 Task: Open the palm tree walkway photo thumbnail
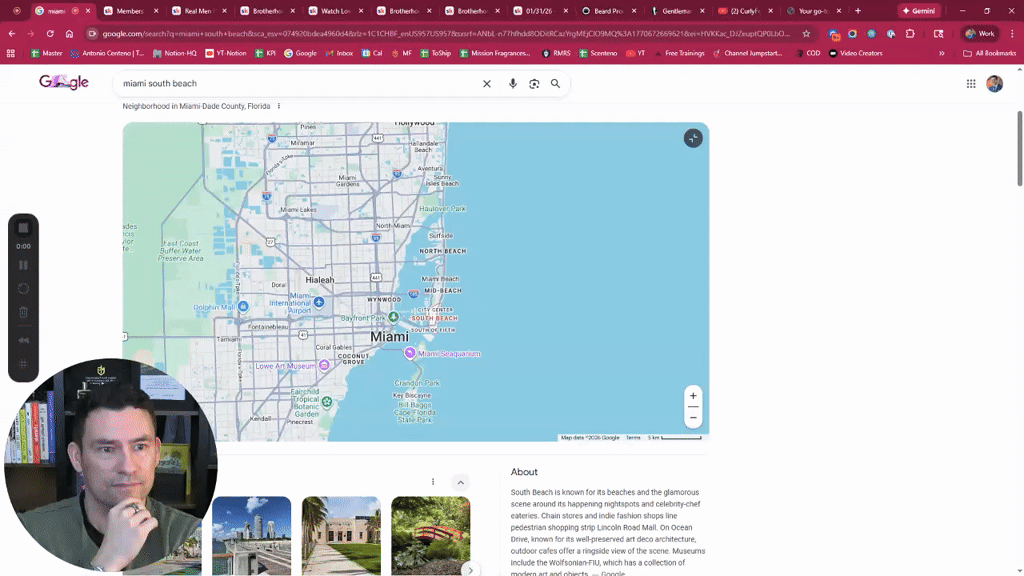pyautogui.click(x=341, y=536)
